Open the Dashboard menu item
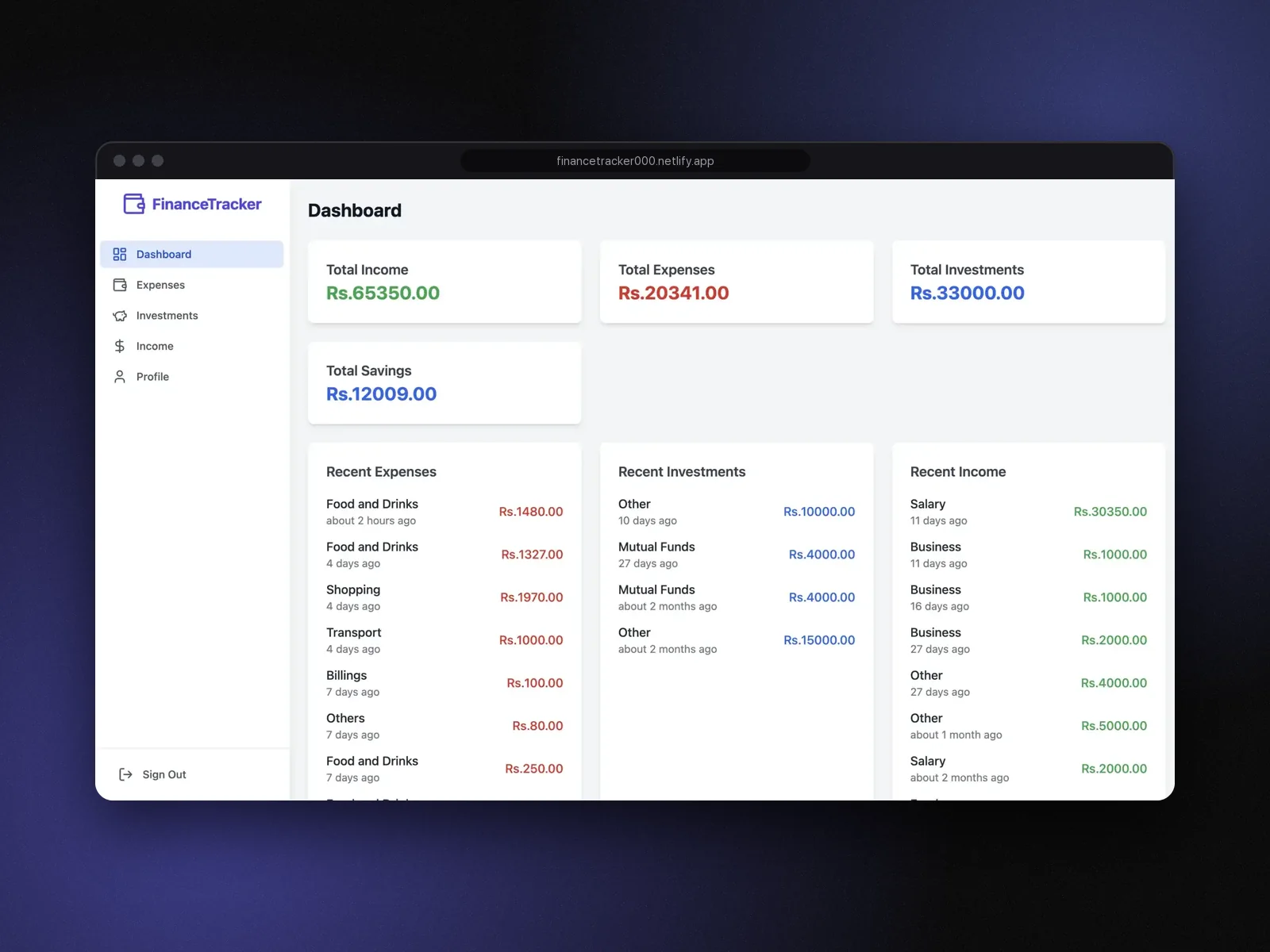Viewport: 1270px width, 952px height. (192, 254)
